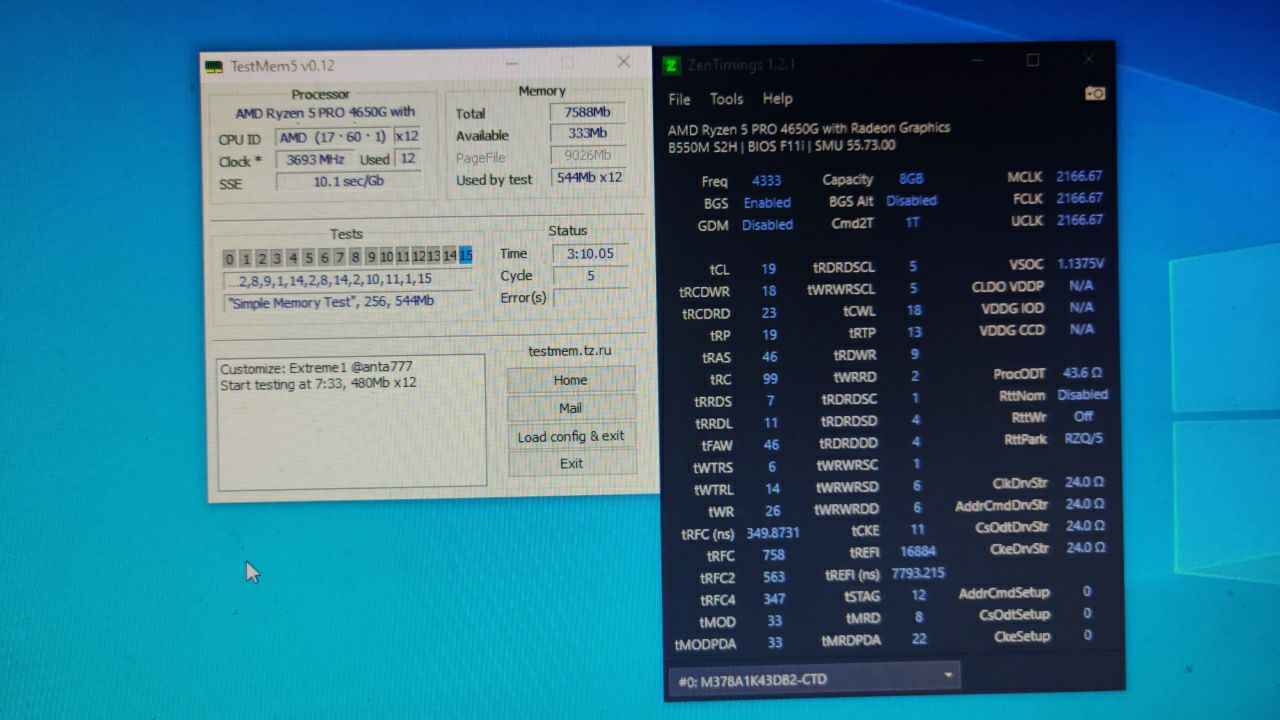1280x720 pixels.
Task: Click the AMD Ryzen 5 PRO 4650G with Radeon Graphics line
Action: tap(808, 128)
